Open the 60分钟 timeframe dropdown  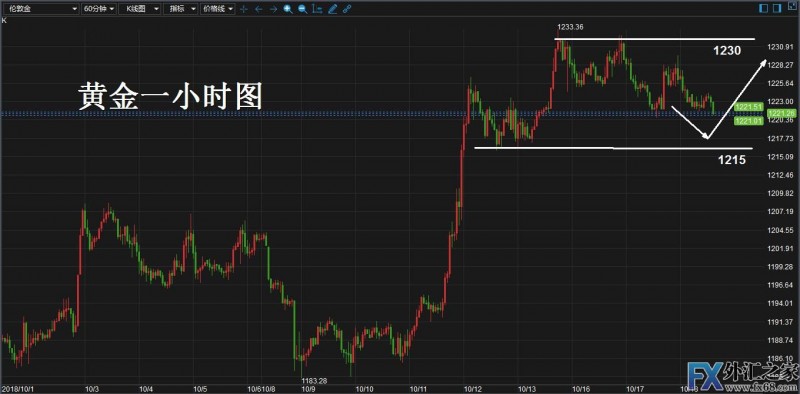(x=98, y=9)
